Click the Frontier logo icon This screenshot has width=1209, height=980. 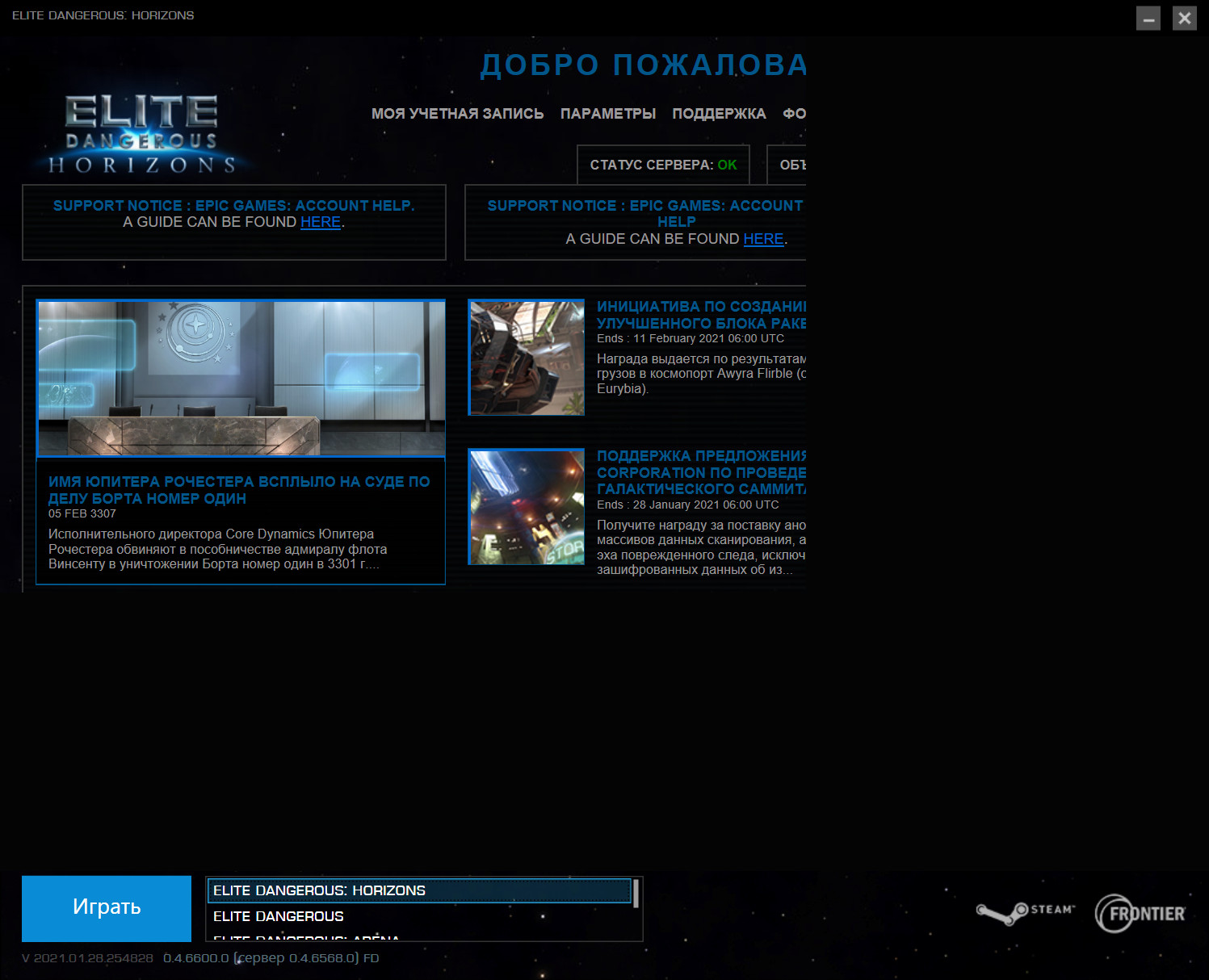(1140, 913)
